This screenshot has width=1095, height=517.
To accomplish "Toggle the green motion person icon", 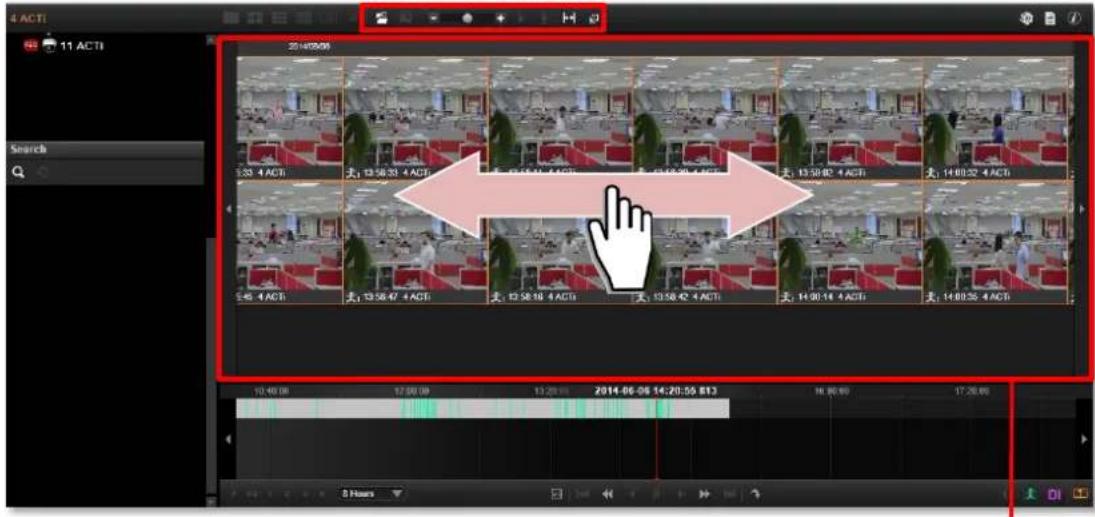I will coord(1029,494).
